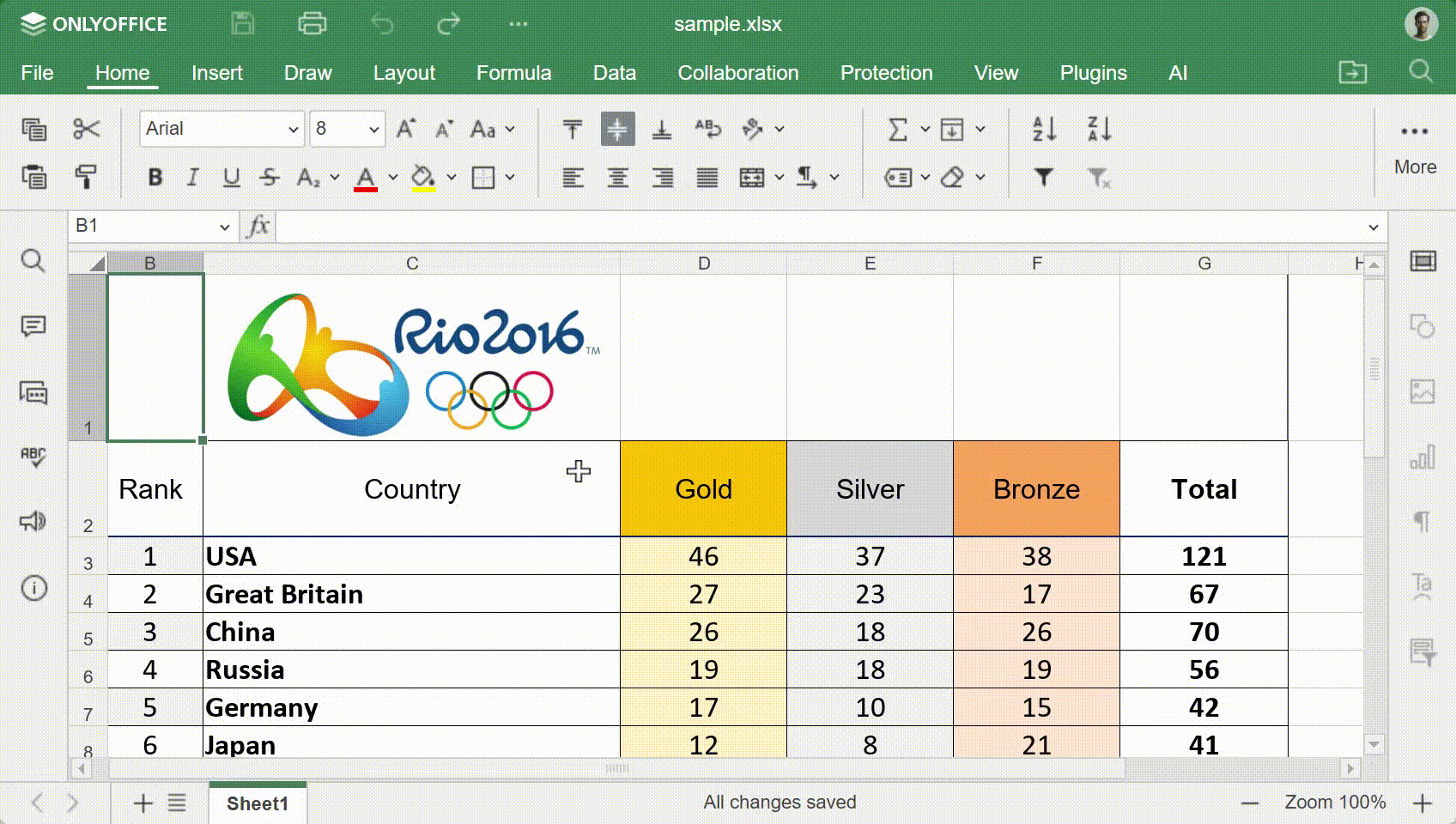Insert function with fx button
1456x824 pixels.
click(x=258, y=227)
